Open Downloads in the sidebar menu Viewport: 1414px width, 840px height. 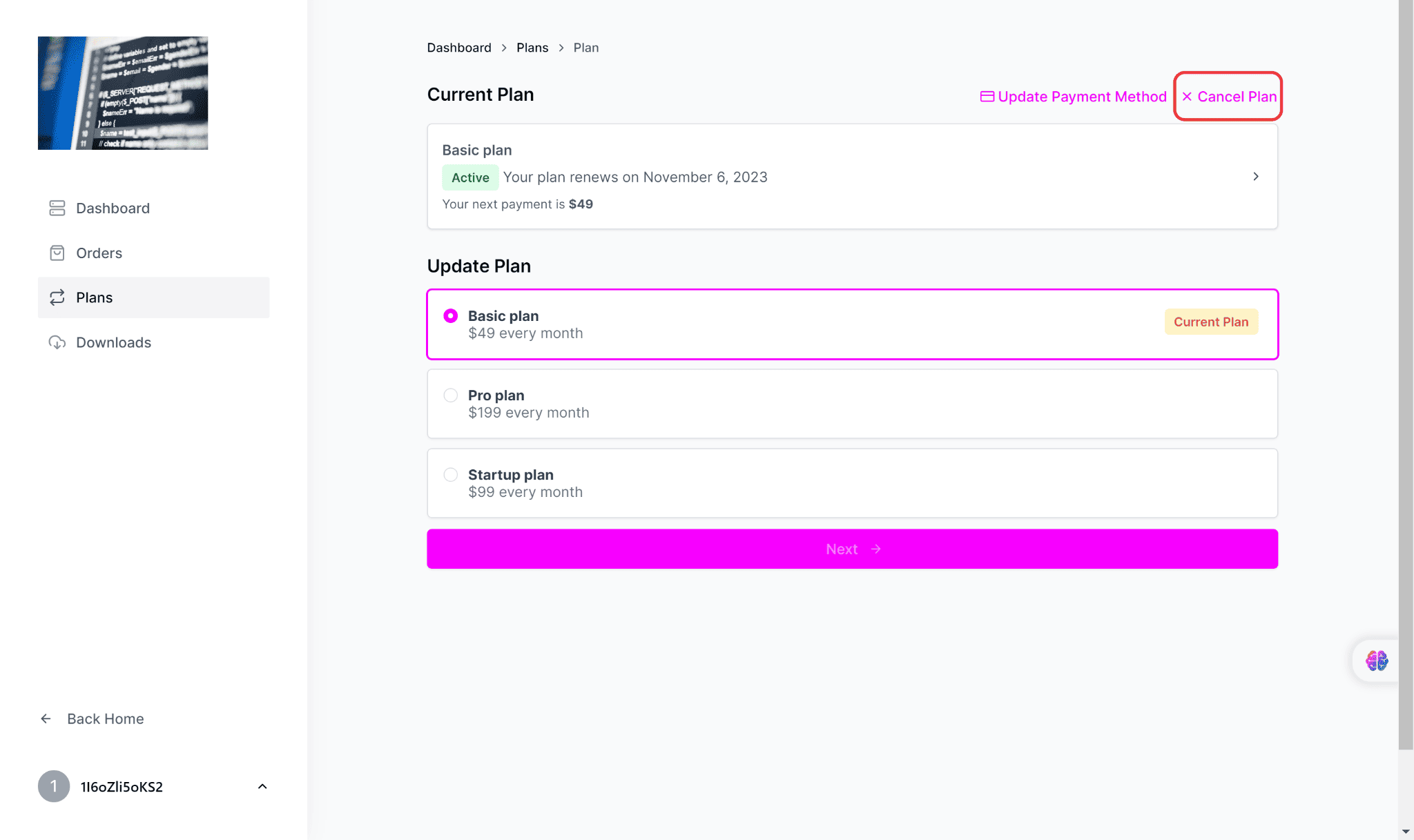(x=113, y=342)
